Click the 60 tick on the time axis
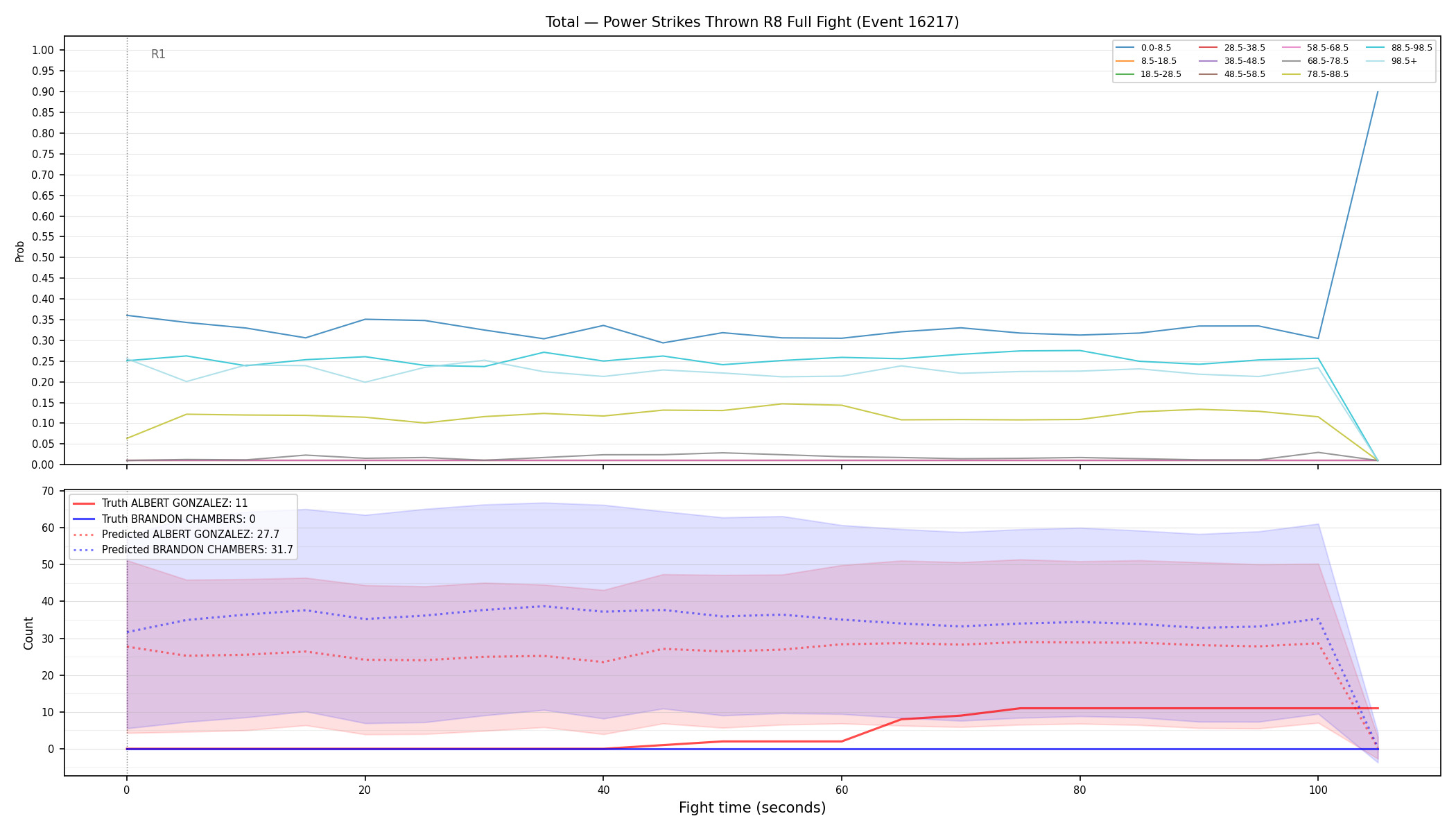 click(842, 789)
